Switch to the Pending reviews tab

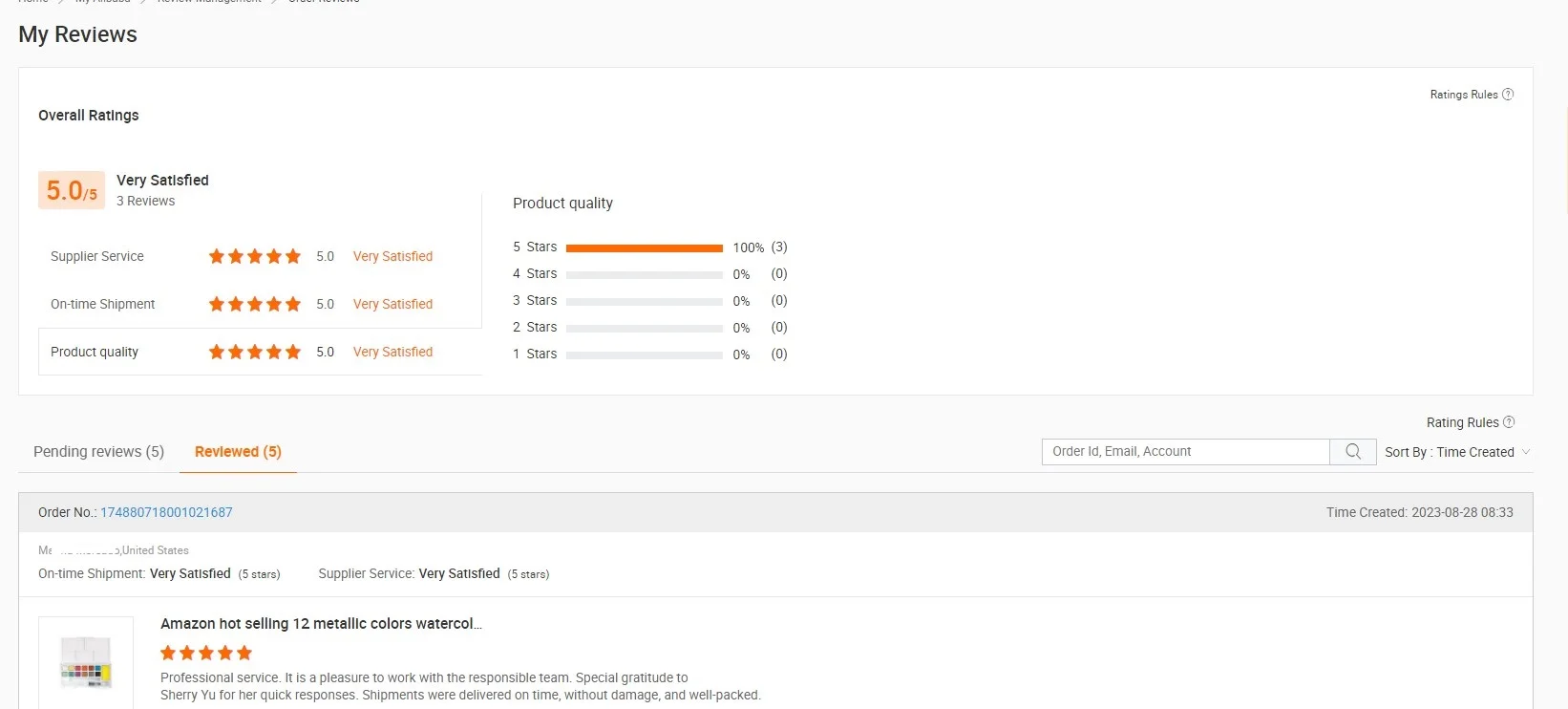98,452
